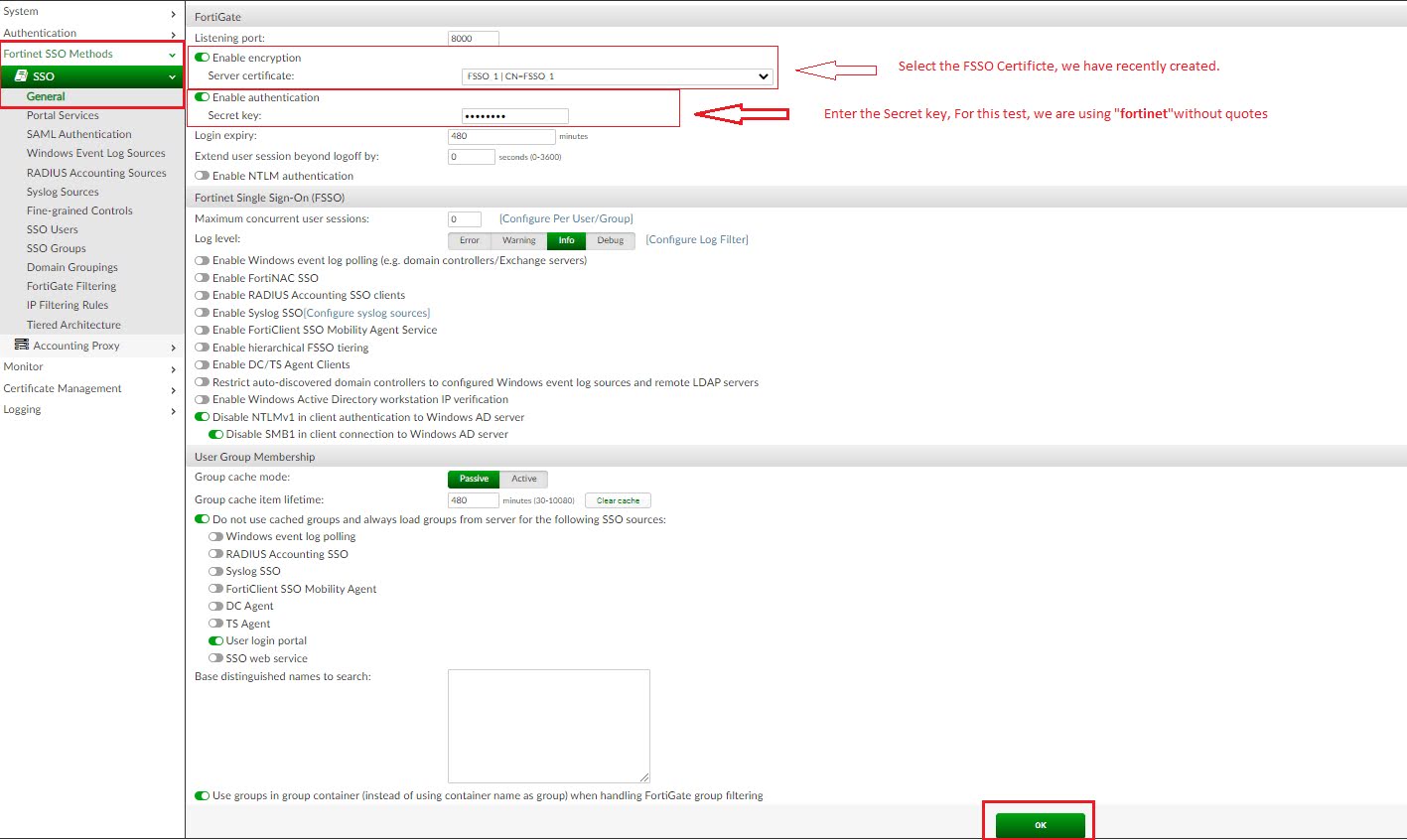Expand Certificate Management section
Viewport: 1407px width, 840px height.
[173, 389]
